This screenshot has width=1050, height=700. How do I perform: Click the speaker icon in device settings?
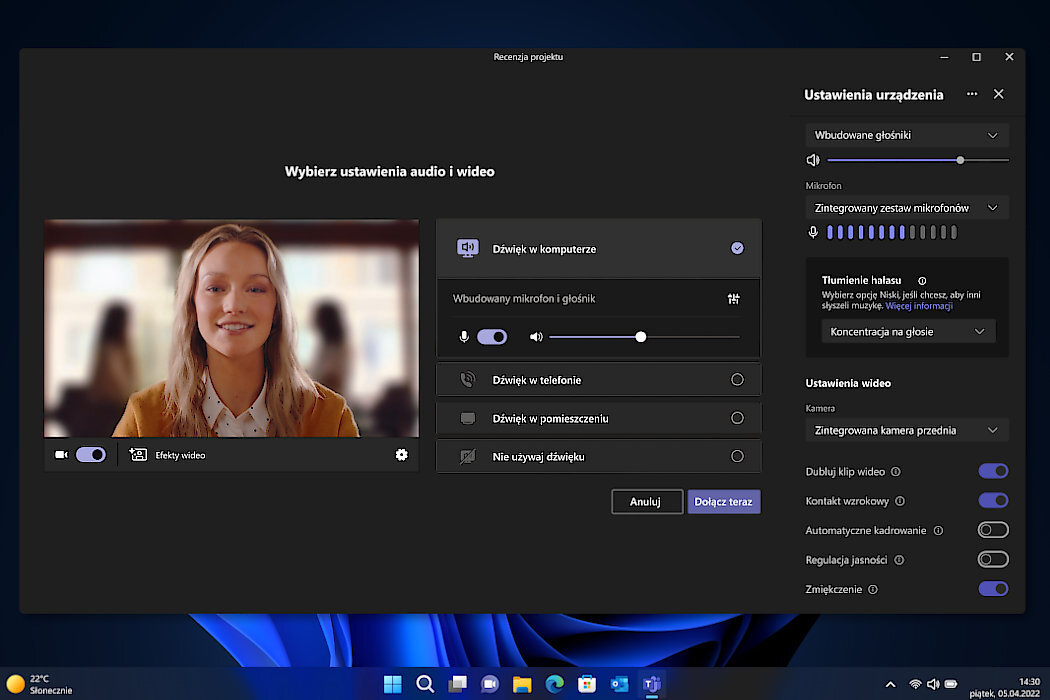click(x=813, y=160)
